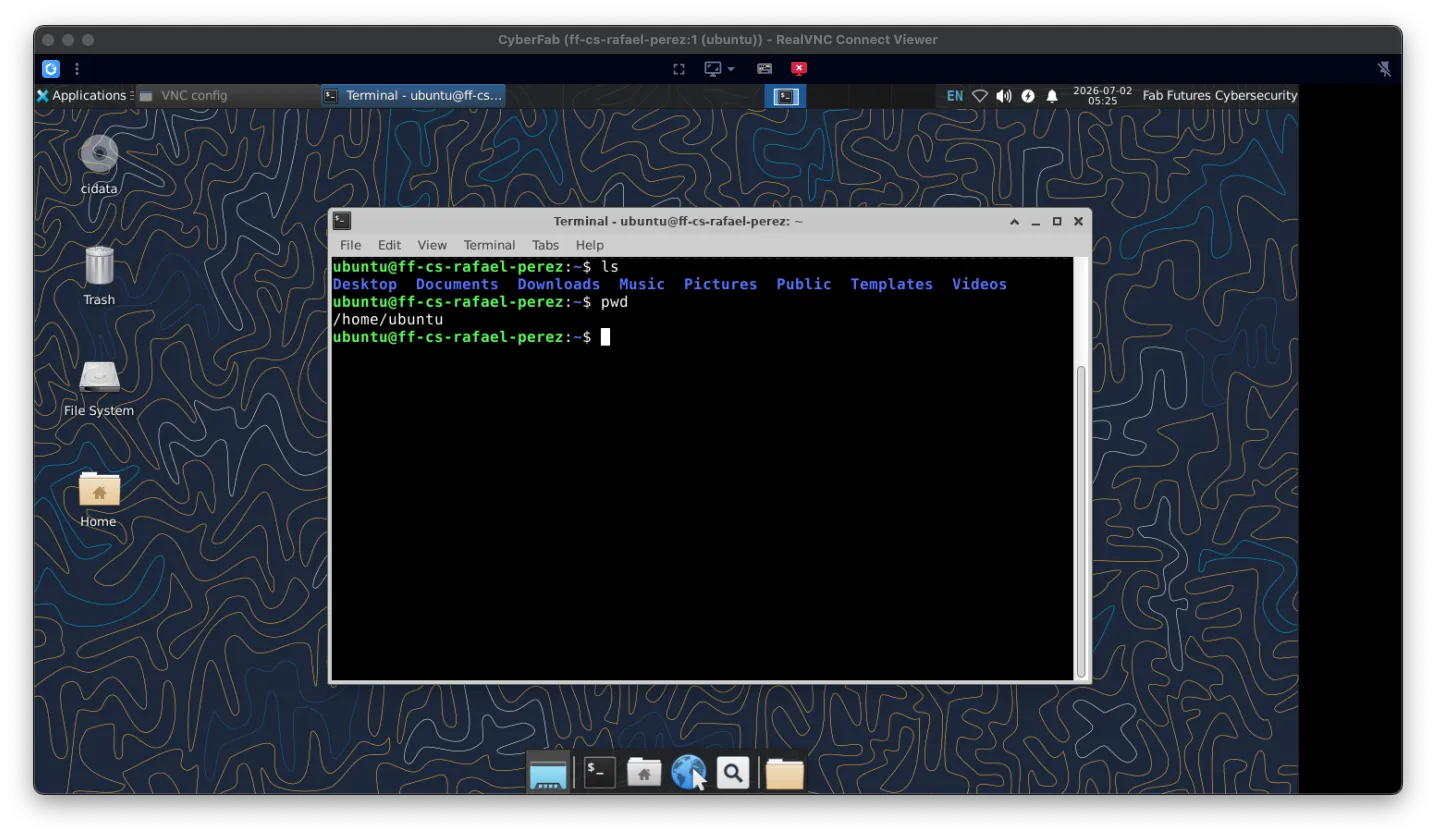Open the beige folder icon in dock
This screenshot has height=836, width=1436.
(785, 773)
